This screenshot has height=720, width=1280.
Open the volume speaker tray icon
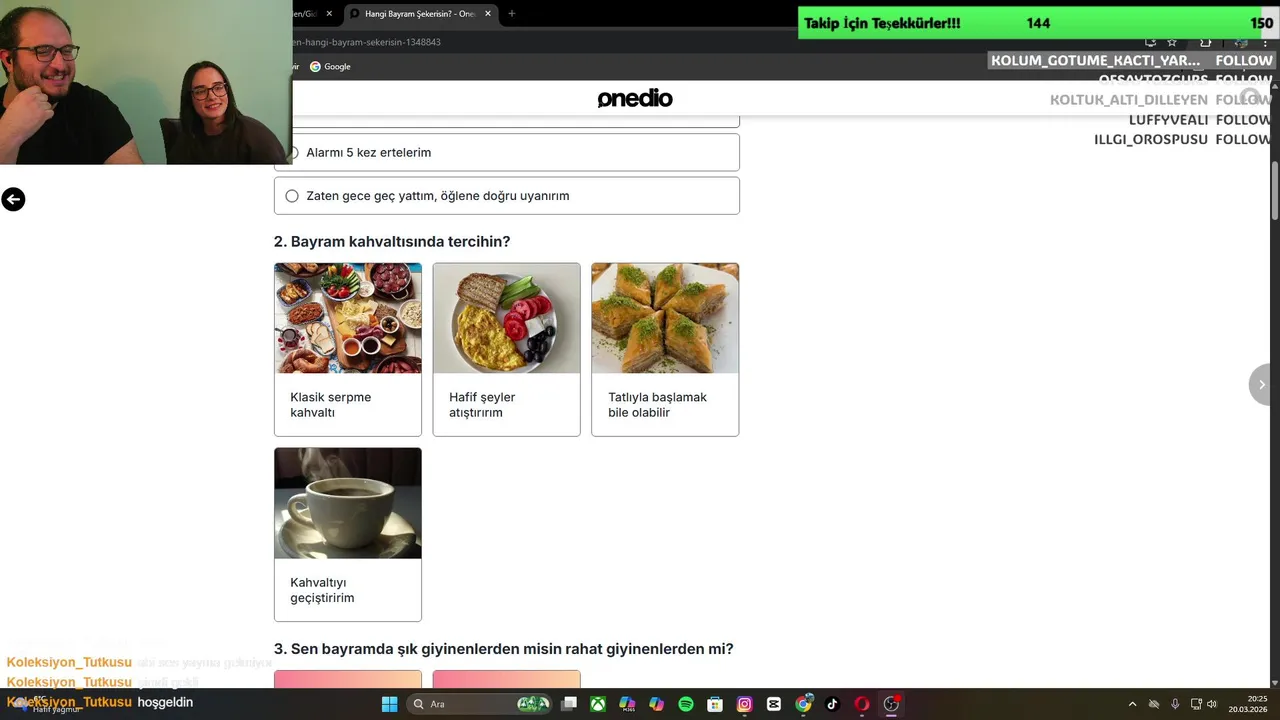click(x=1213, y=704)
